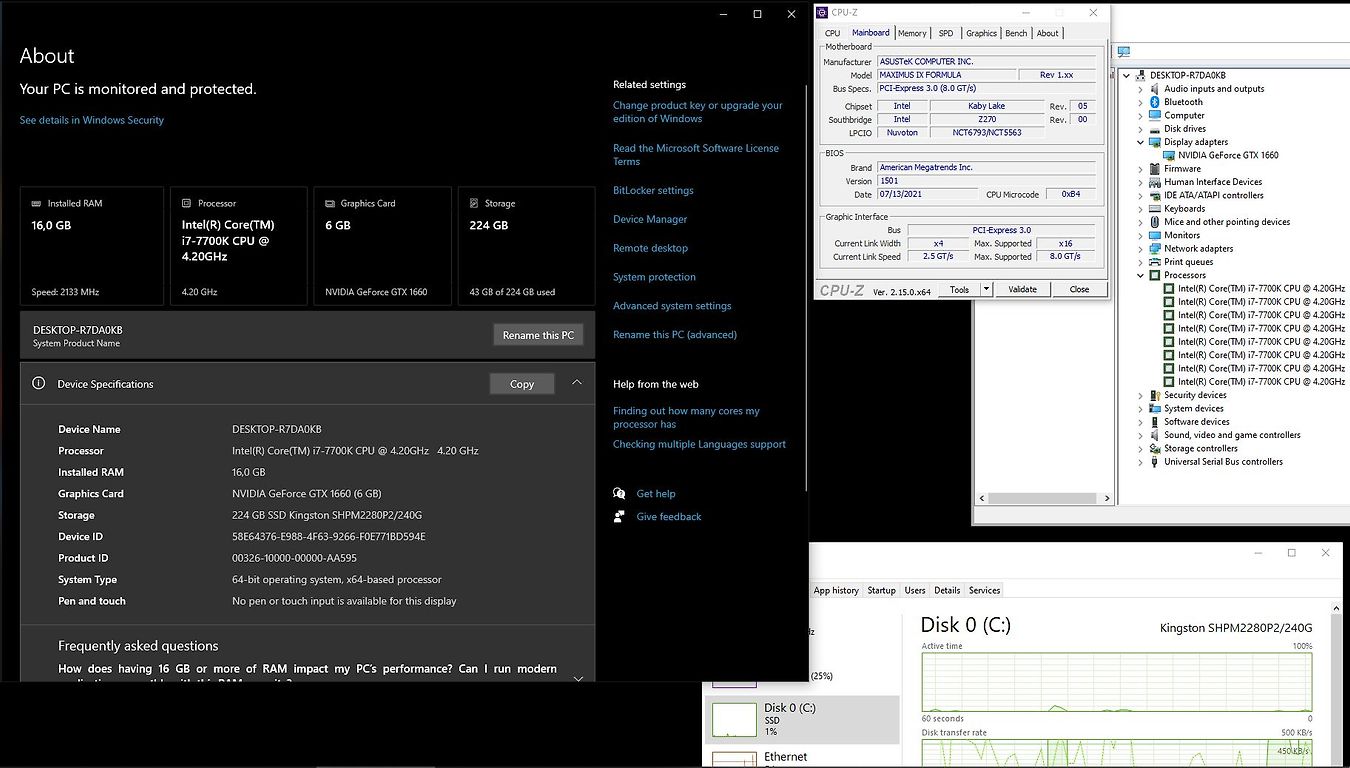Open the Memory tab in CPU-Z

[x=912, y=33]
